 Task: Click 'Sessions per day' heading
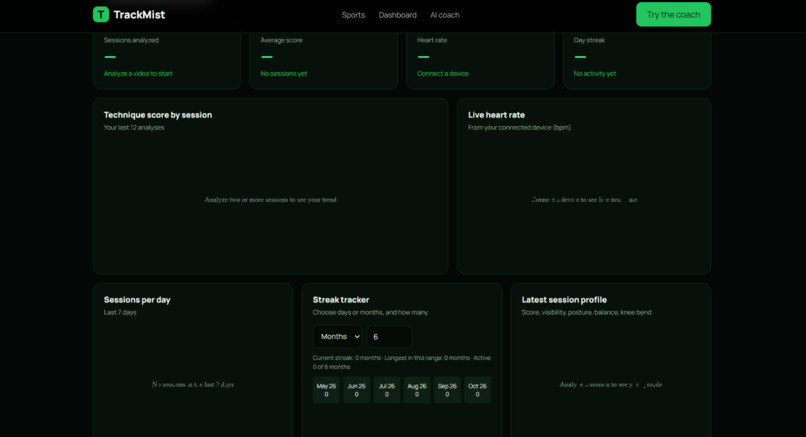137,300
